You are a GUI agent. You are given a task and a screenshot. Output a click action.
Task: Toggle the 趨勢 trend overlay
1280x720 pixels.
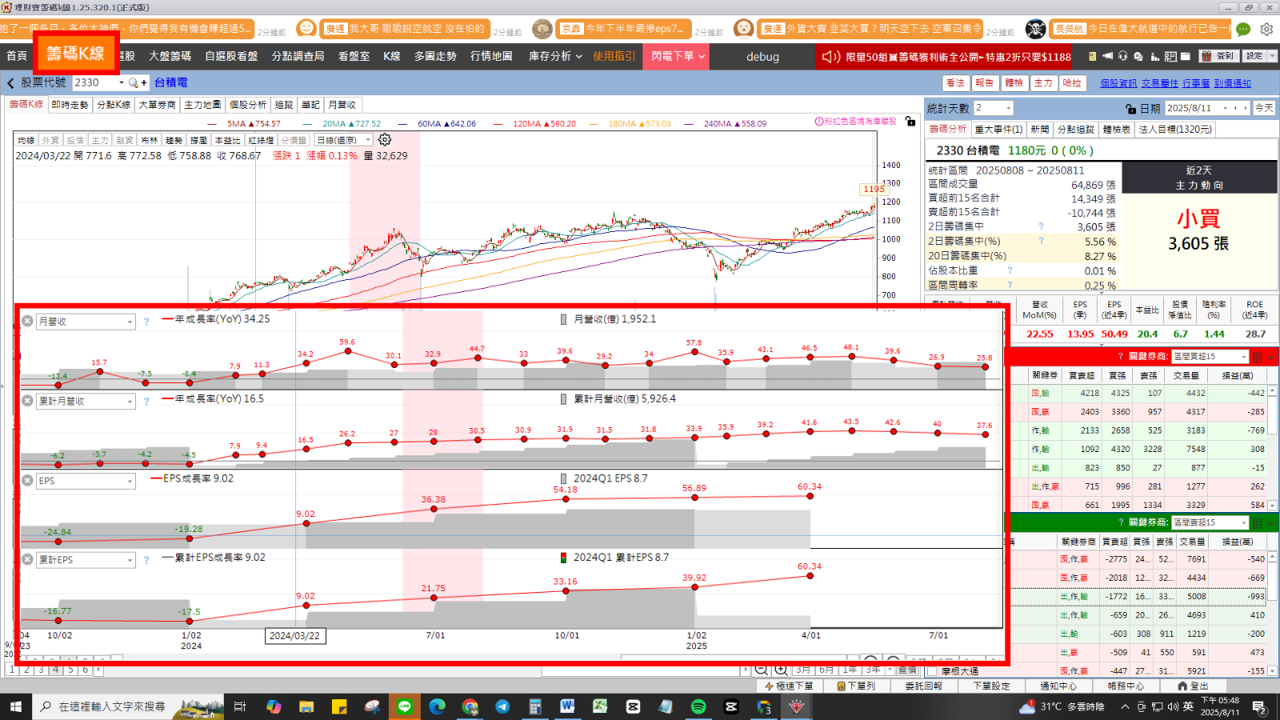pyautogui.click(x=175, y=140)
